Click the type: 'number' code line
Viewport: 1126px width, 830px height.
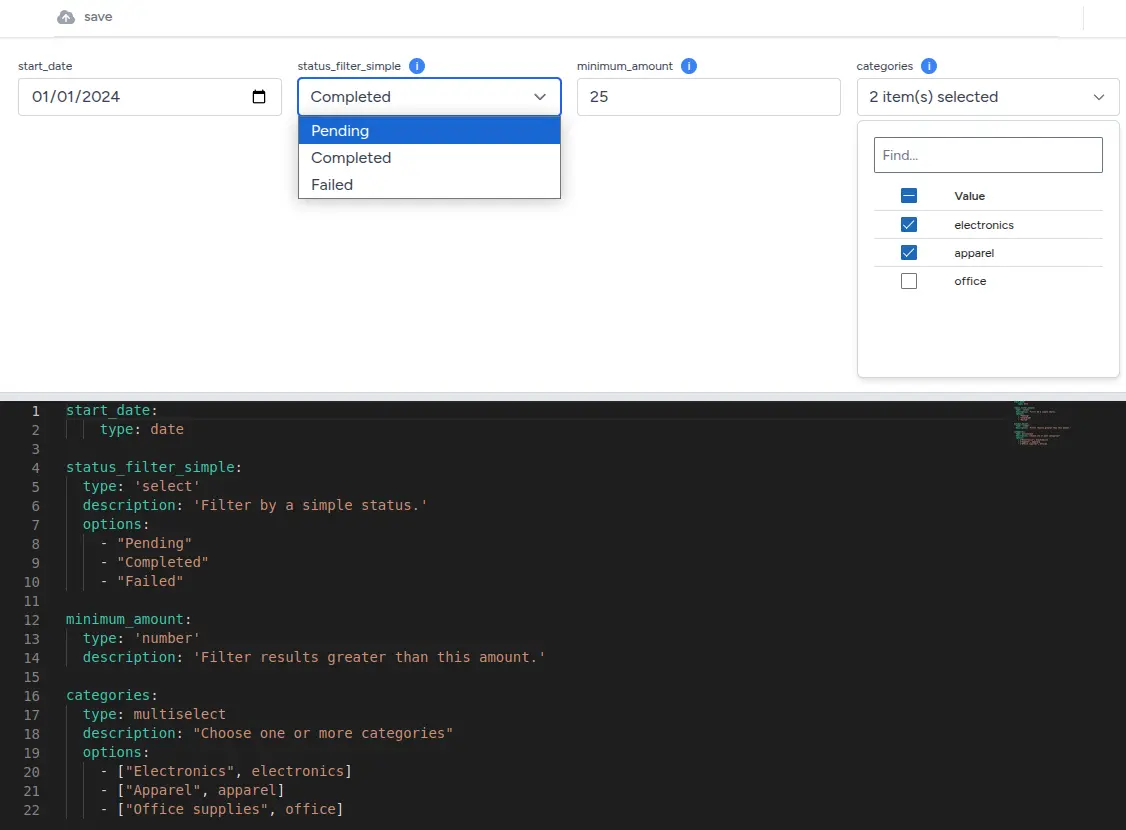click(141, 638)
